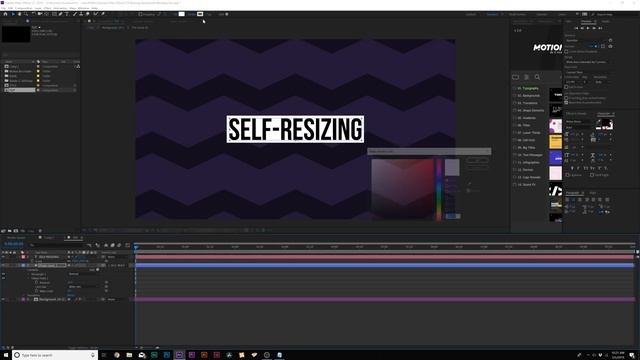Switch to the Render Queue timeline tab
The image size is (640, 360).
(x=16, y=238)
